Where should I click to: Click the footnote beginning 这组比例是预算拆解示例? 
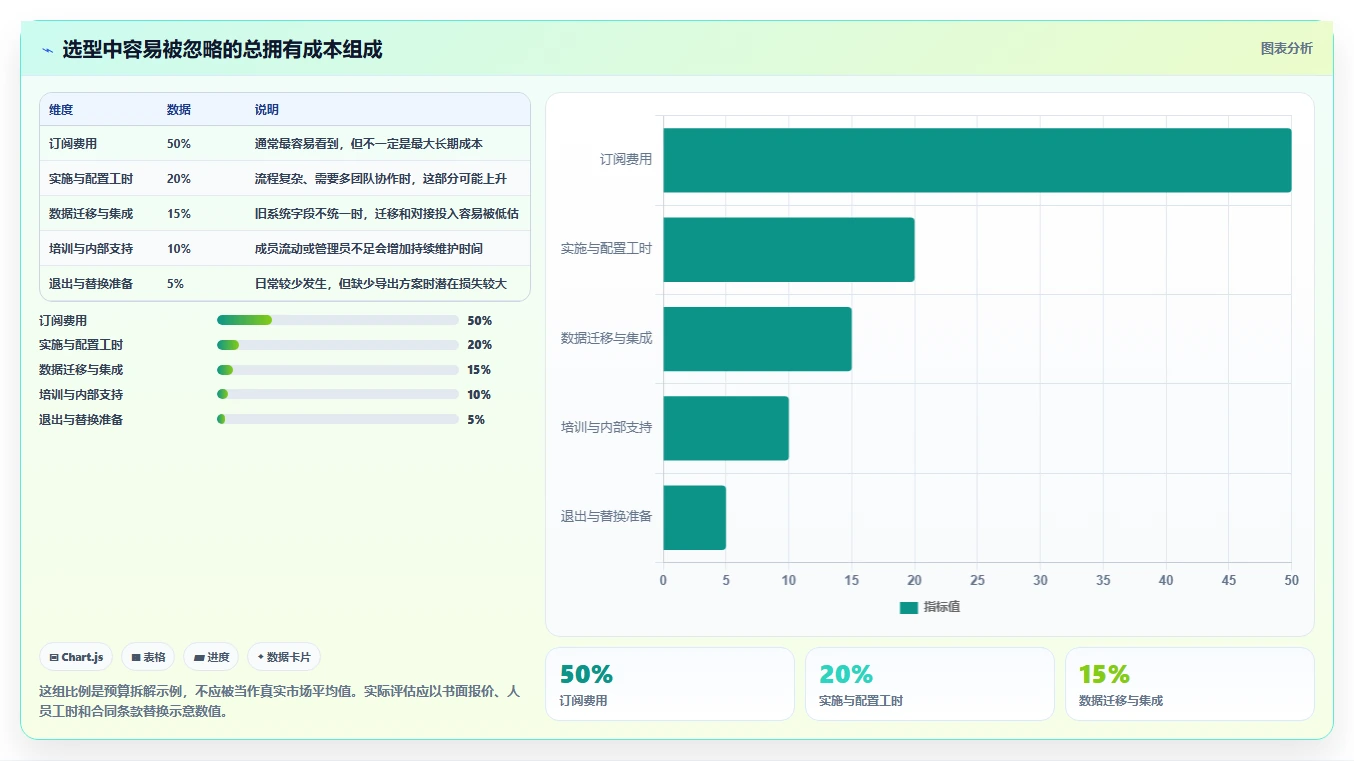[280, 701]
